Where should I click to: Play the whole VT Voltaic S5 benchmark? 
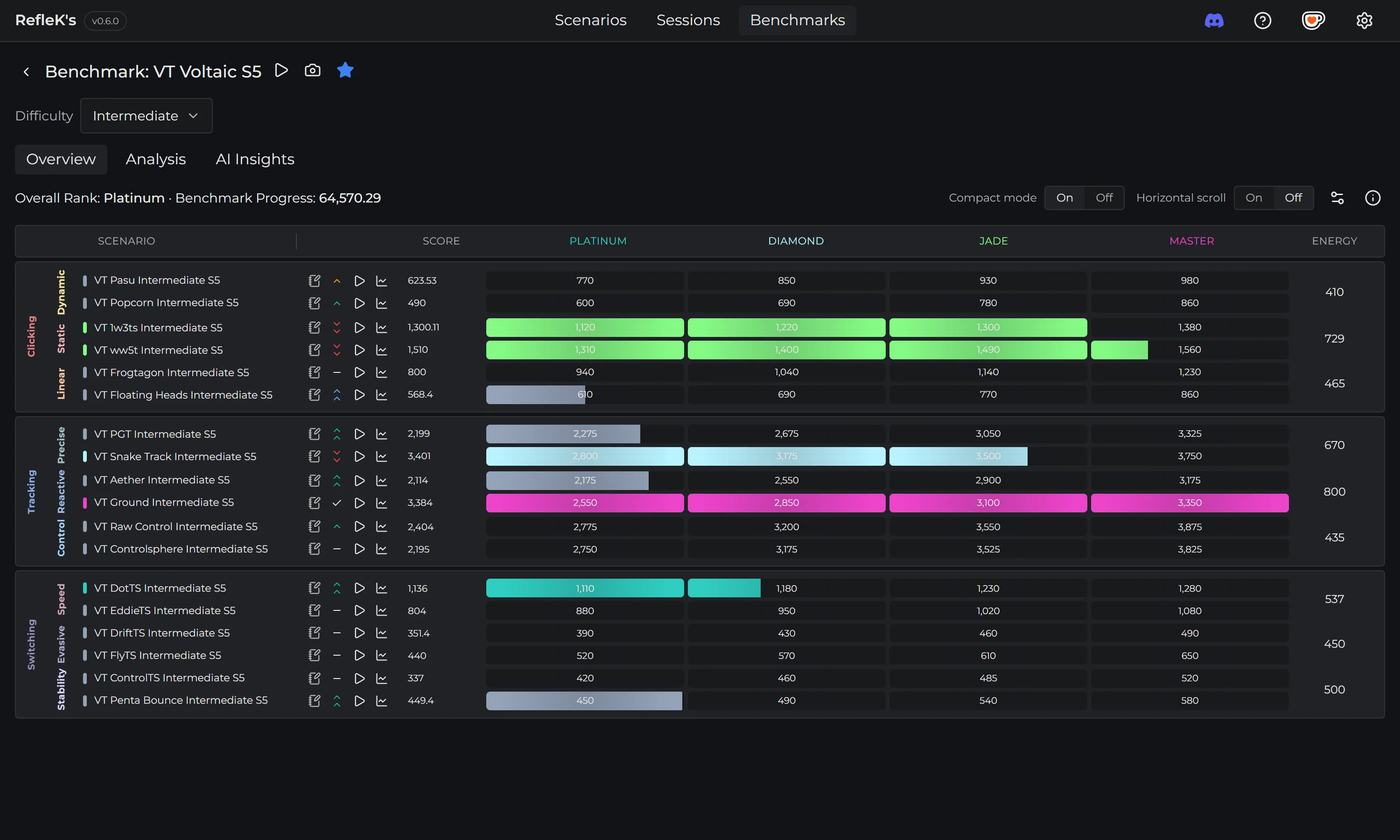(x=281, y=70)
